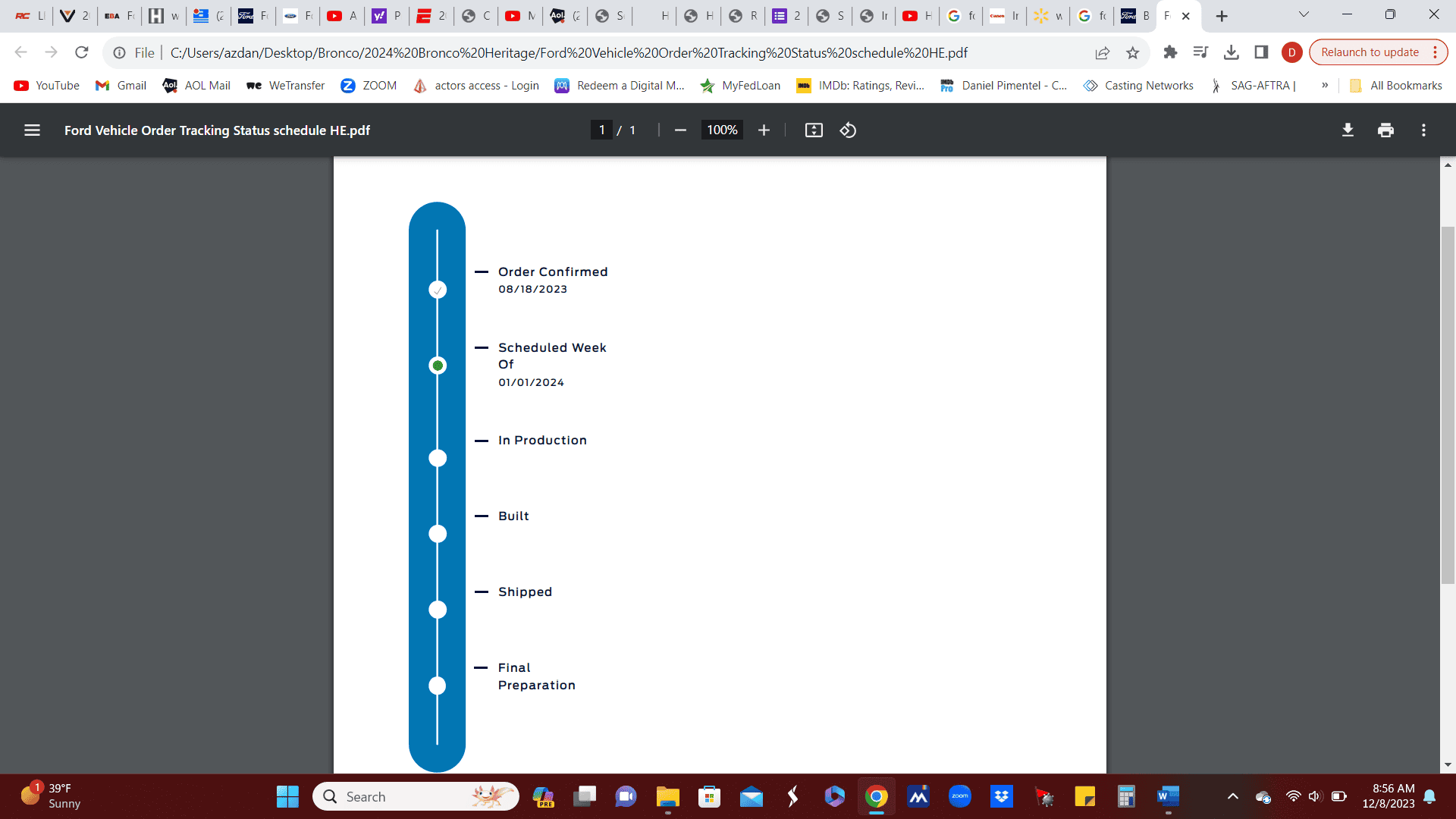Expand the hidden bookmarks overflow chevron
This screenshot has height=819, width=1456.
point(1325,86)
